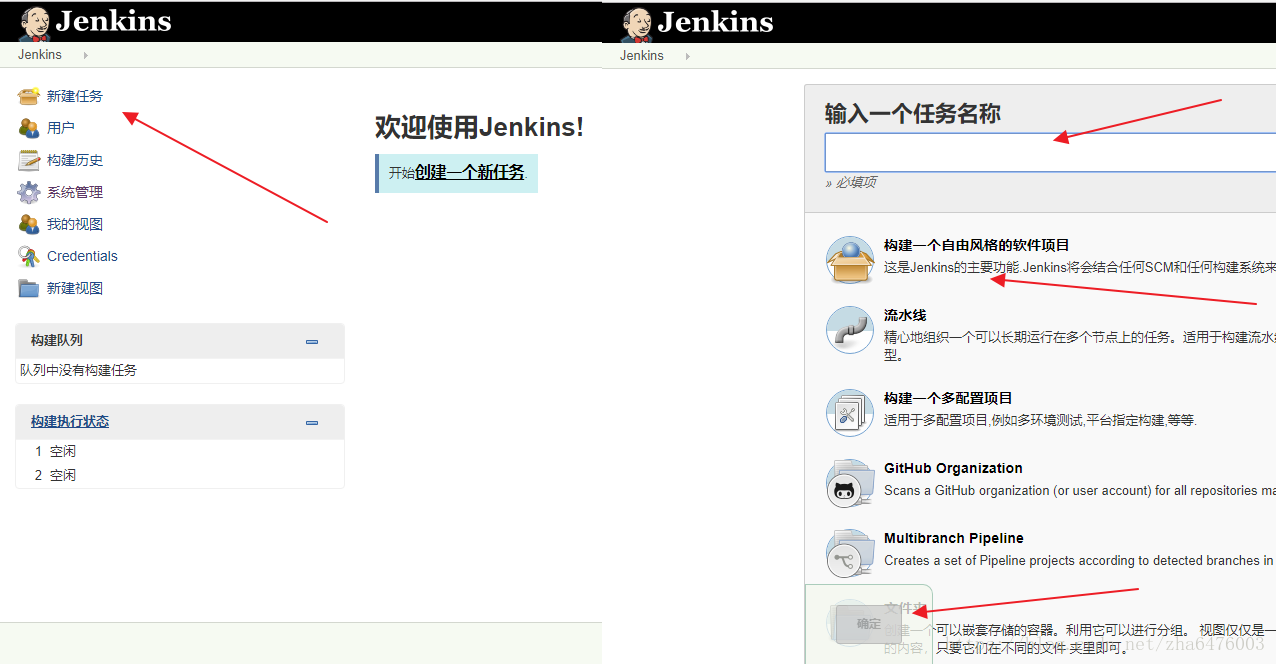
Task: Click the 我的视图 icon
Action: 29,224
